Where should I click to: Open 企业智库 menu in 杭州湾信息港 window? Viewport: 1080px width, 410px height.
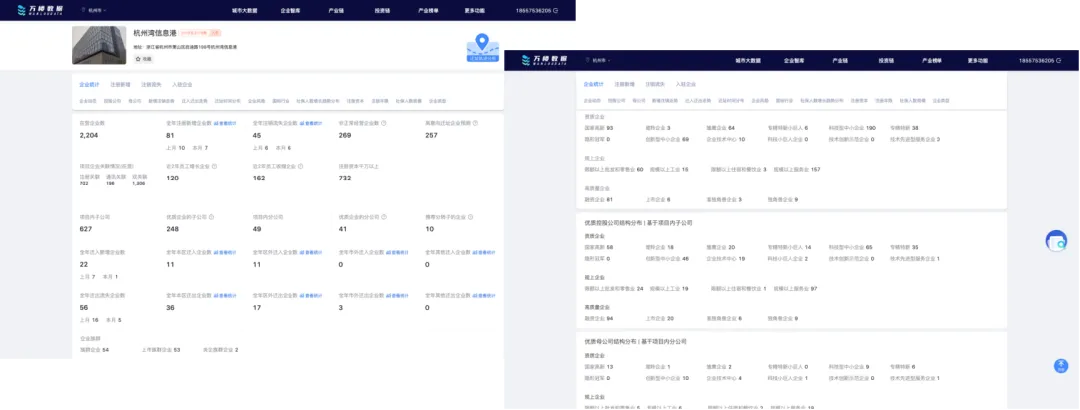(291, 11)
